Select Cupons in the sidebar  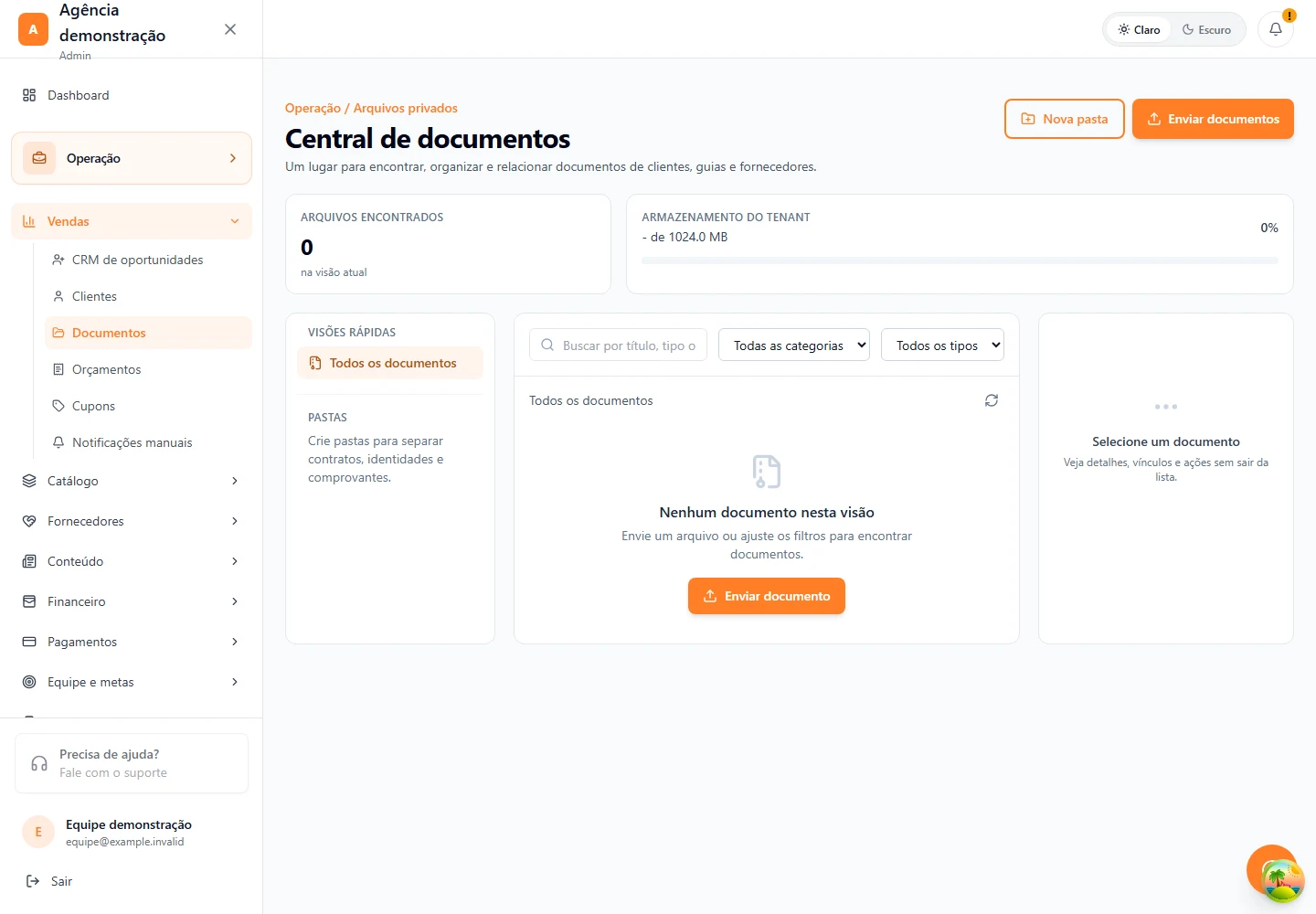click(x=148, y=406)
